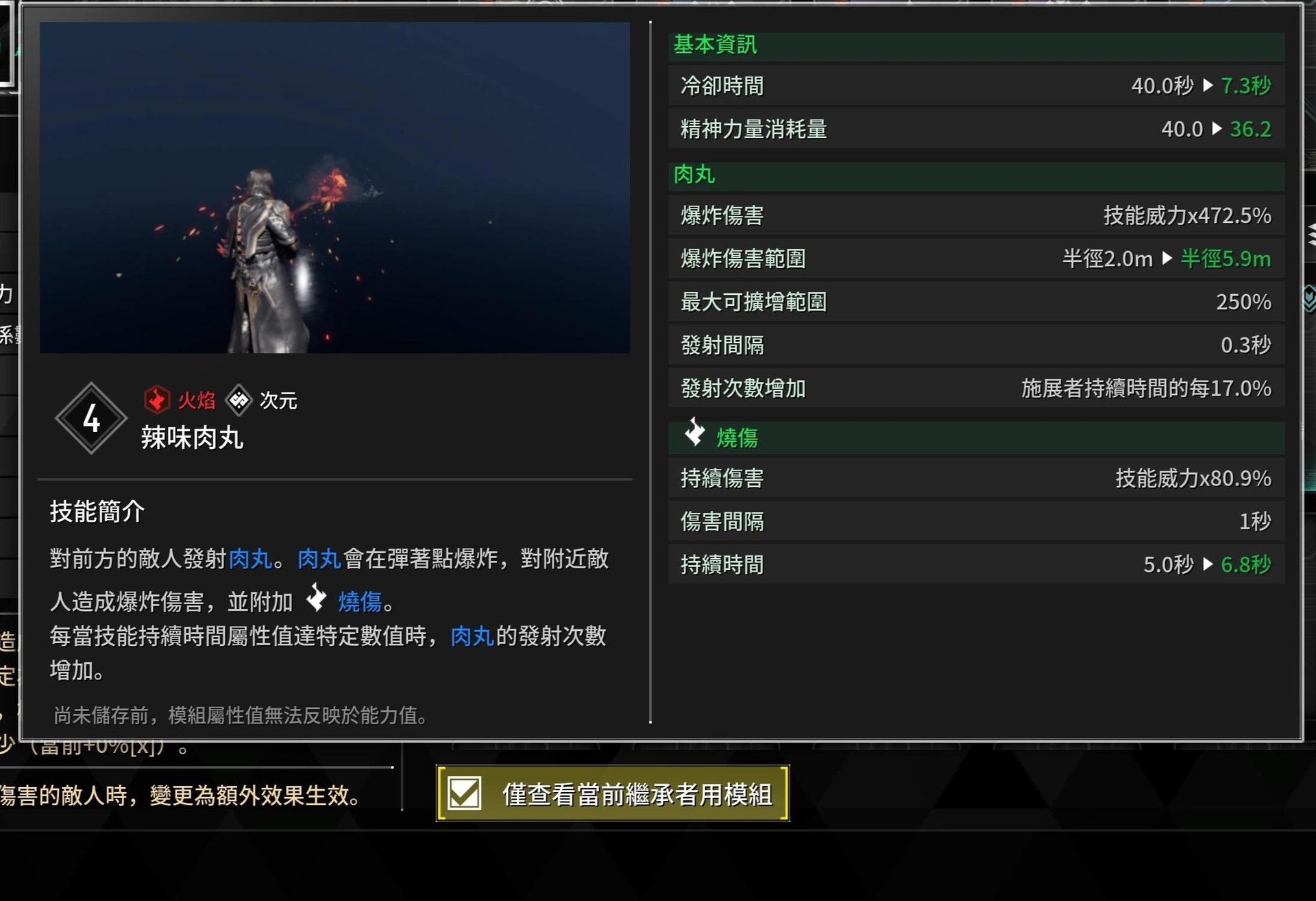Viewport: 1316px width, 901px height.
Task: Click the 辣味肉丸 skill name title
Action: click(x=192, y=438)
